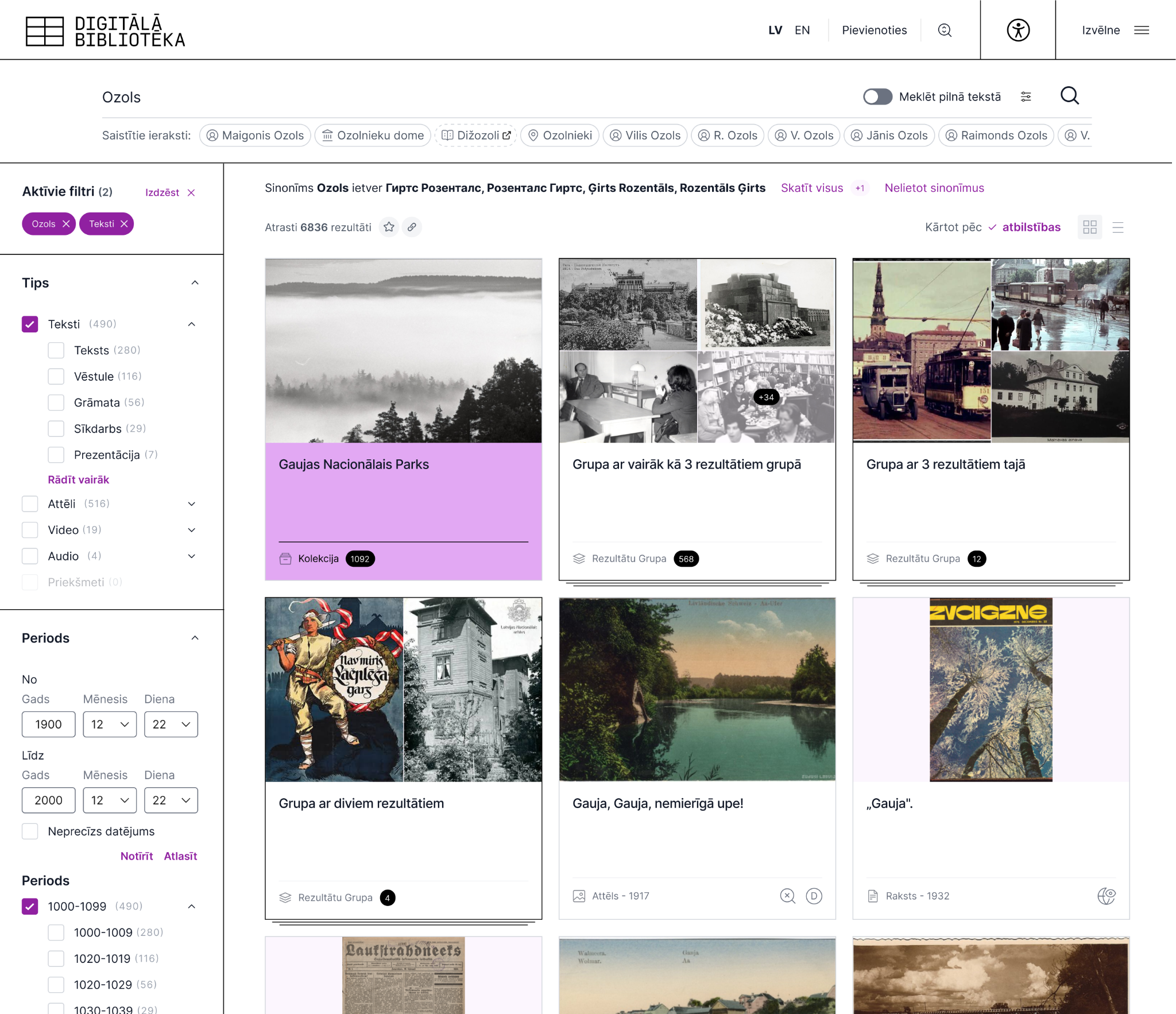Uncheck the 1000-1099 period checkbox
The width and height of the screenshot is (1176, 1014).
point(30,907)
